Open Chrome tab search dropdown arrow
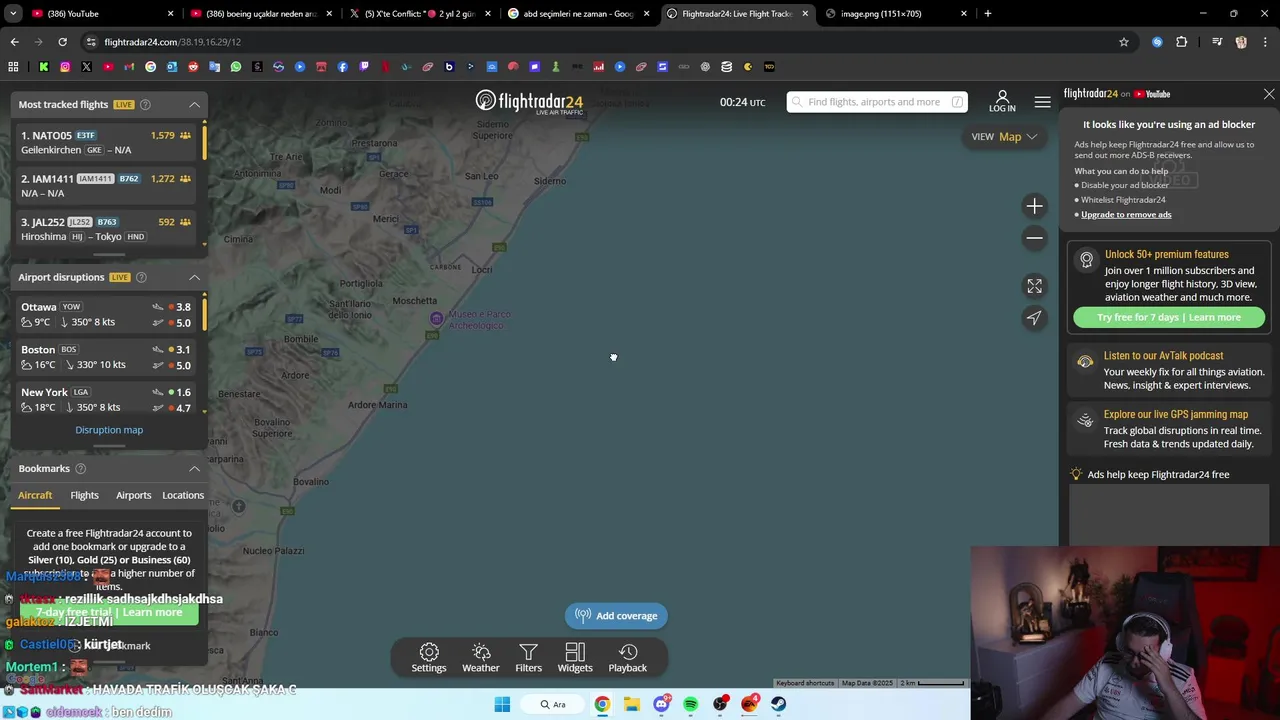 tap(14, 14)
